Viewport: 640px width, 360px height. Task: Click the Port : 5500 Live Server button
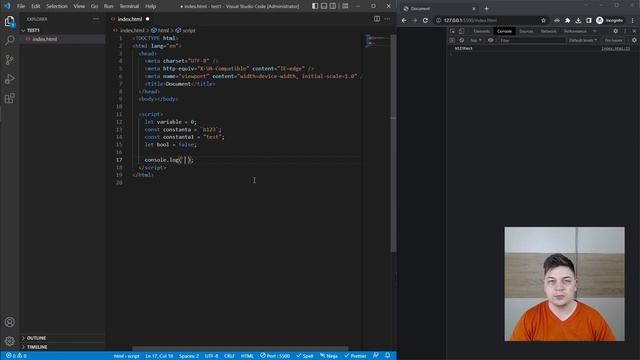275,356
